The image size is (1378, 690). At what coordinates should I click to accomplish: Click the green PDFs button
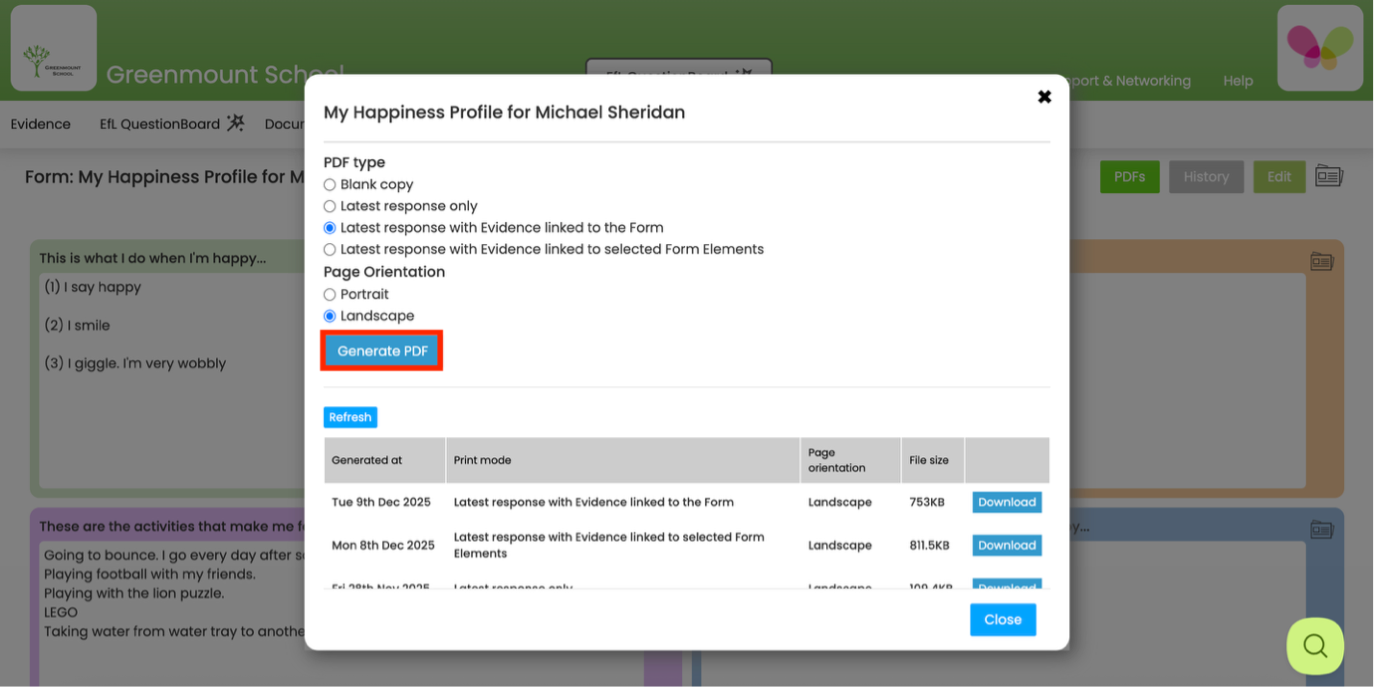[x=1129, y=176]
